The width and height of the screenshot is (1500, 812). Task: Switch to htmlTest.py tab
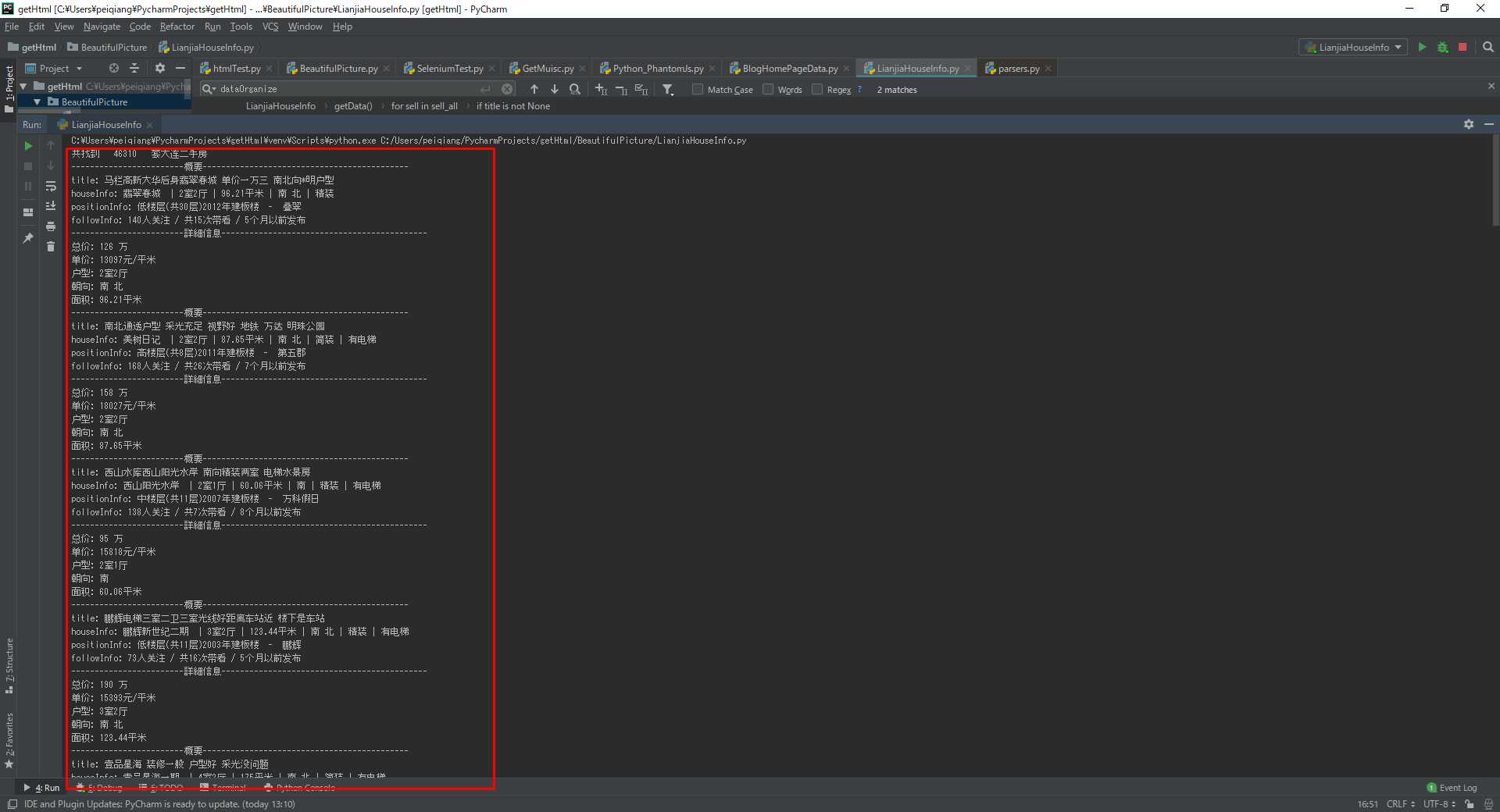click(x=236, y=69)
